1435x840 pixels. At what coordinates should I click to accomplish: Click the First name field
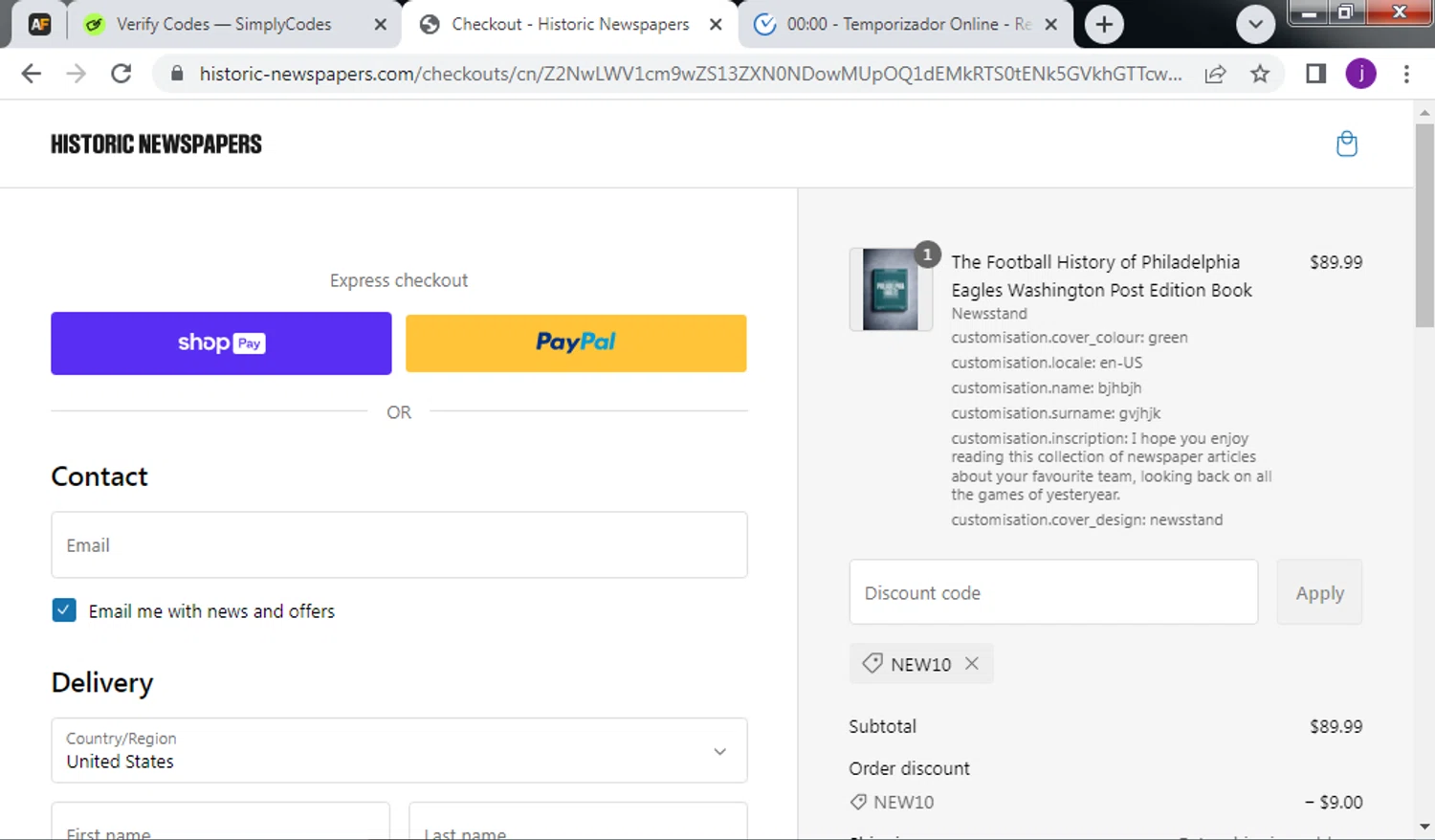[220, 823]
